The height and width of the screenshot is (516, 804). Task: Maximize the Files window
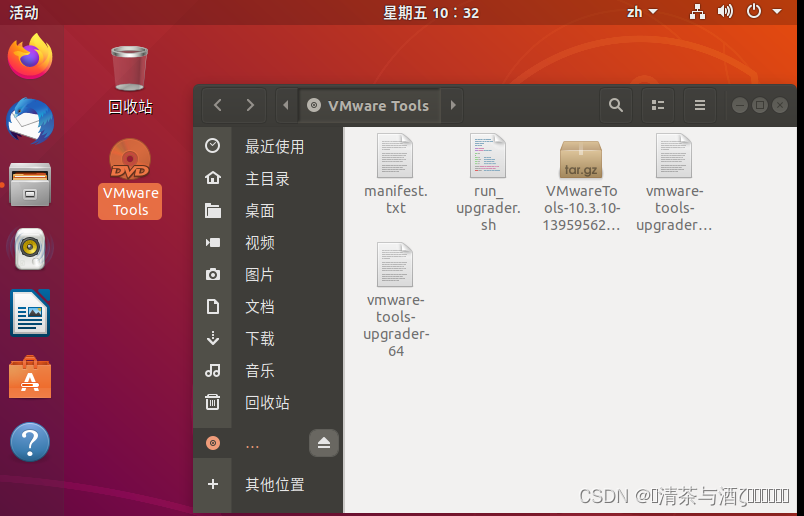pos(760,105)
